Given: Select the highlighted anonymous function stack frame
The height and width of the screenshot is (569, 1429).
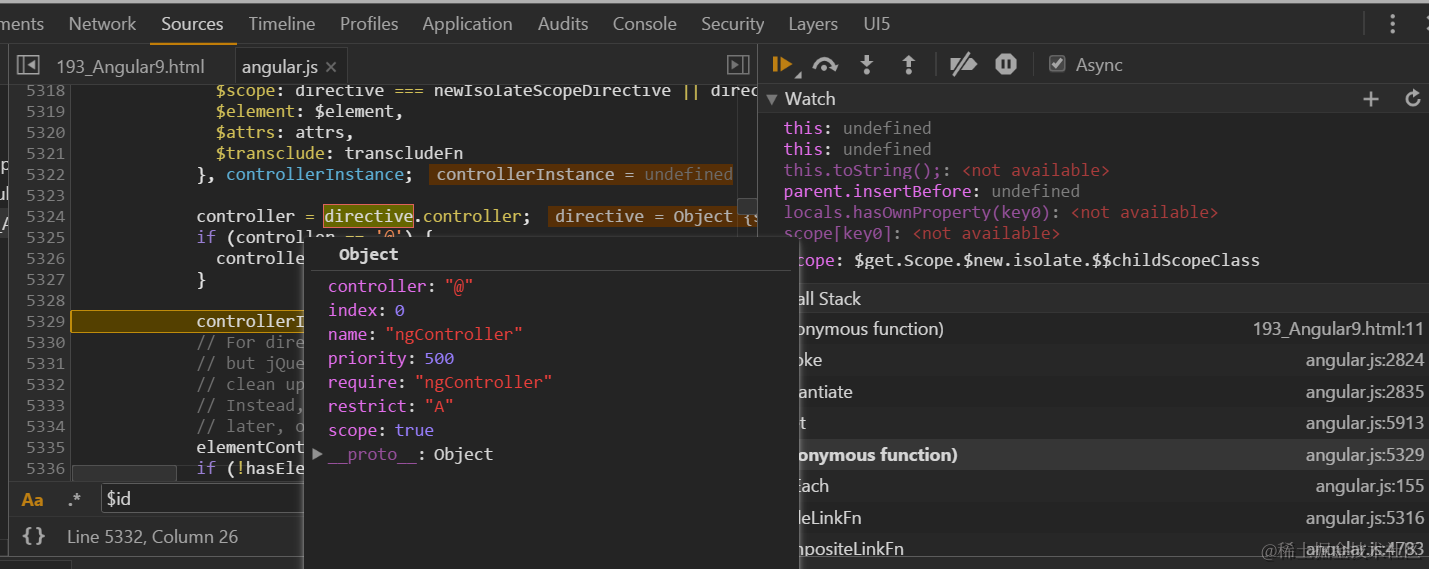Looking at the screenshot, I should tap(1112, 455).
